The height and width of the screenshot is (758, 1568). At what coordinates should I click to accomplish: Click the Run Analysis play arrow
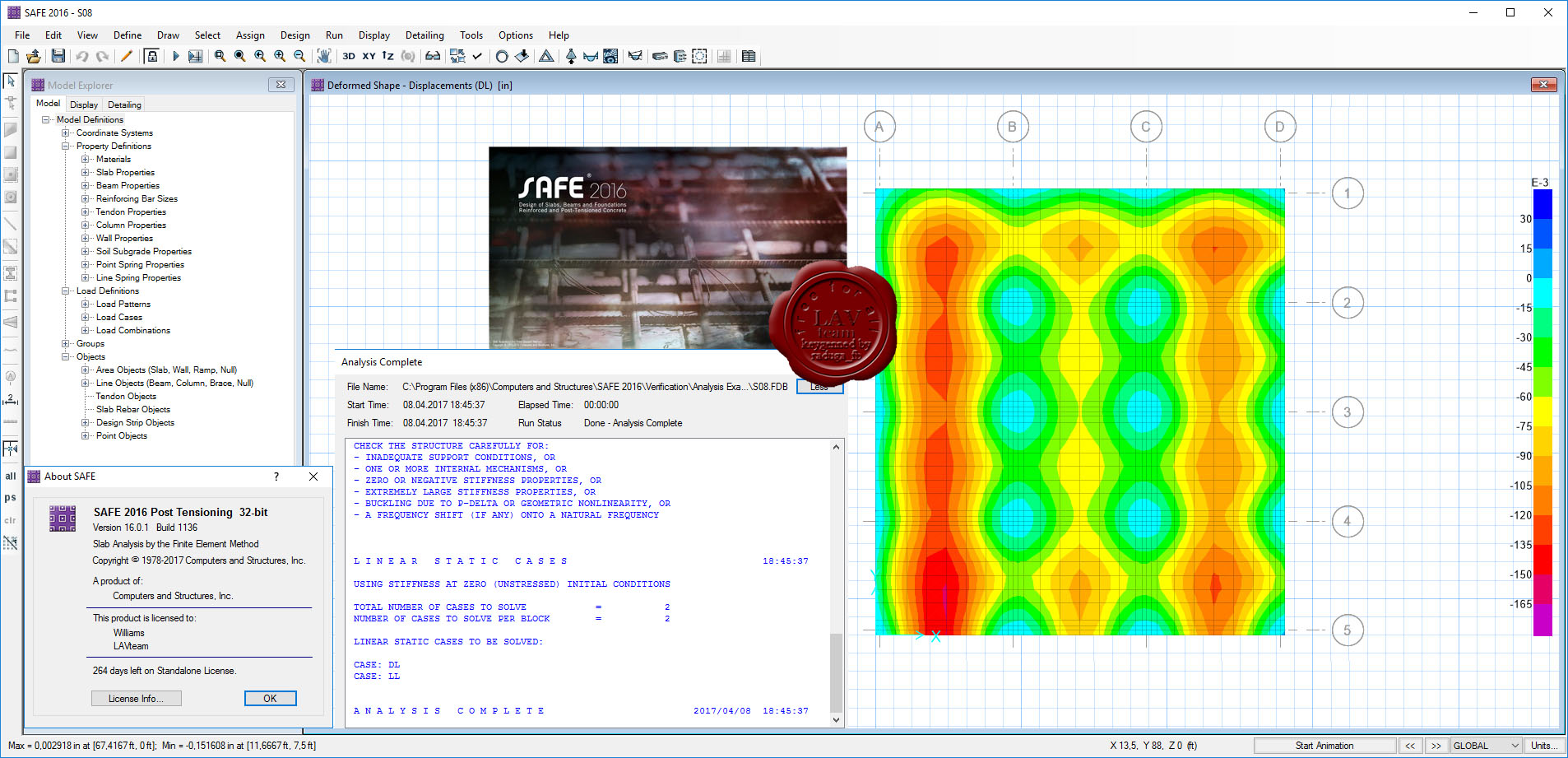coord(175,56)
